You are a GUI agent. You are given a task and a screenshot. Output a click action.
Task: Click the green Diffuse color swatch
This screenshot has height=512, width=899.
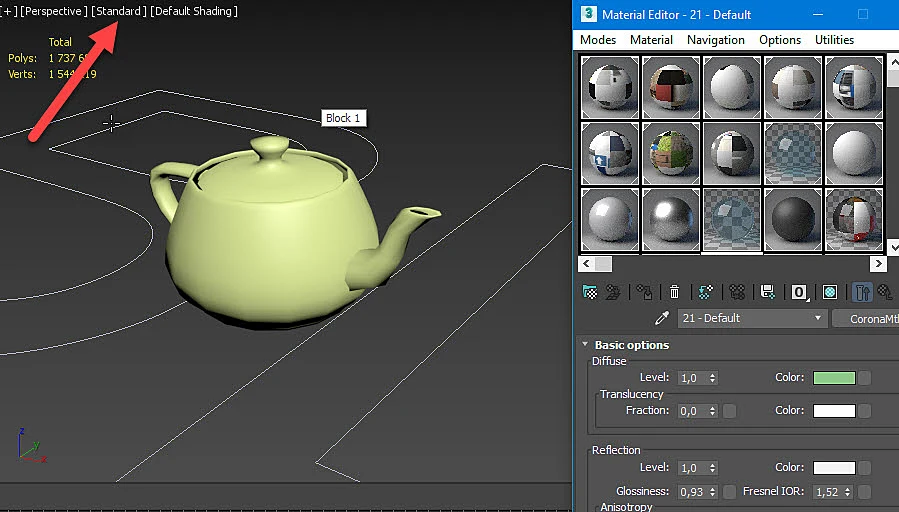click(834, 378)
